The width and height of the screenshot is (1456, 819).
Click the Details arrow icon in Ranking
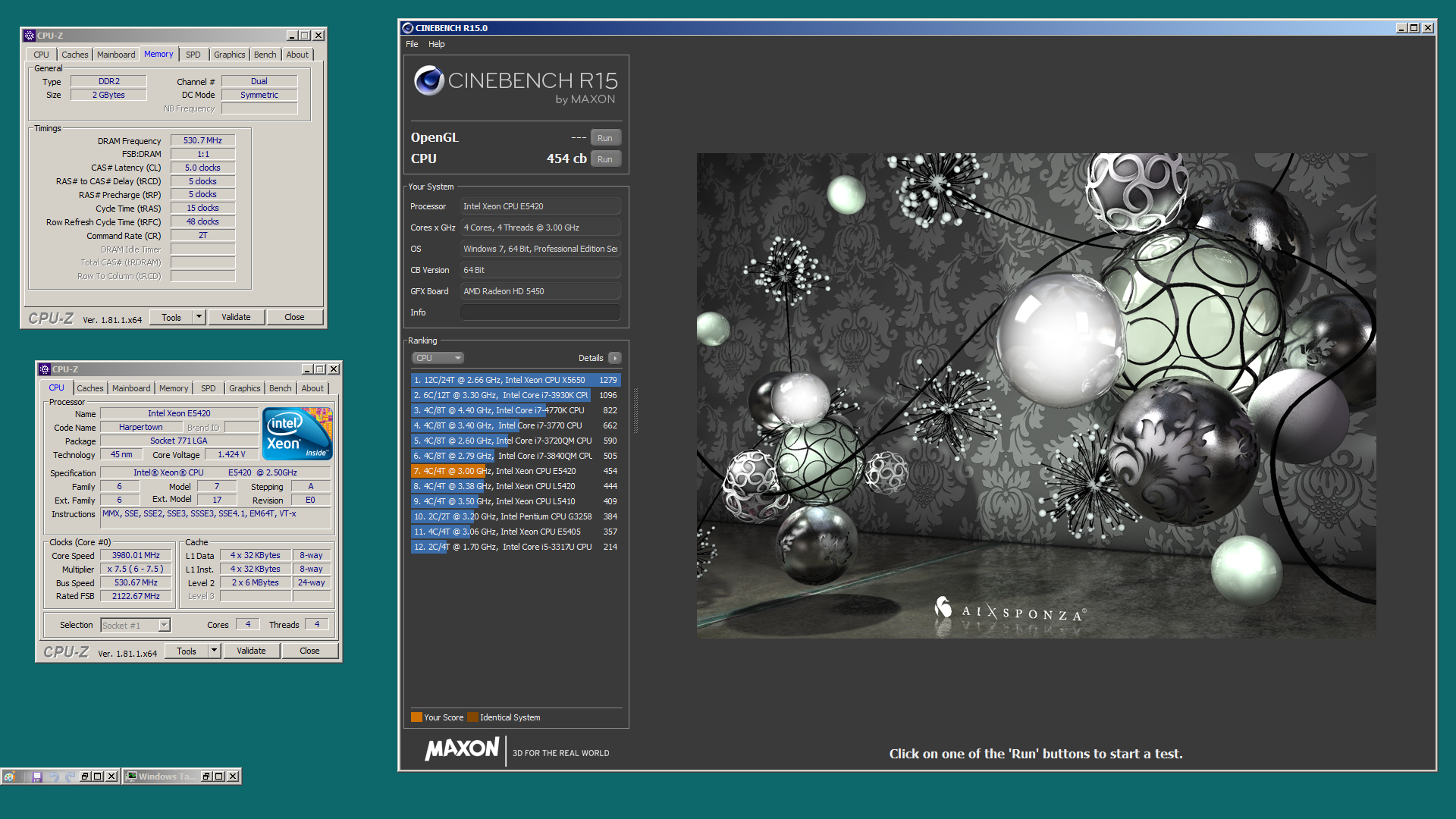(615, 358)
